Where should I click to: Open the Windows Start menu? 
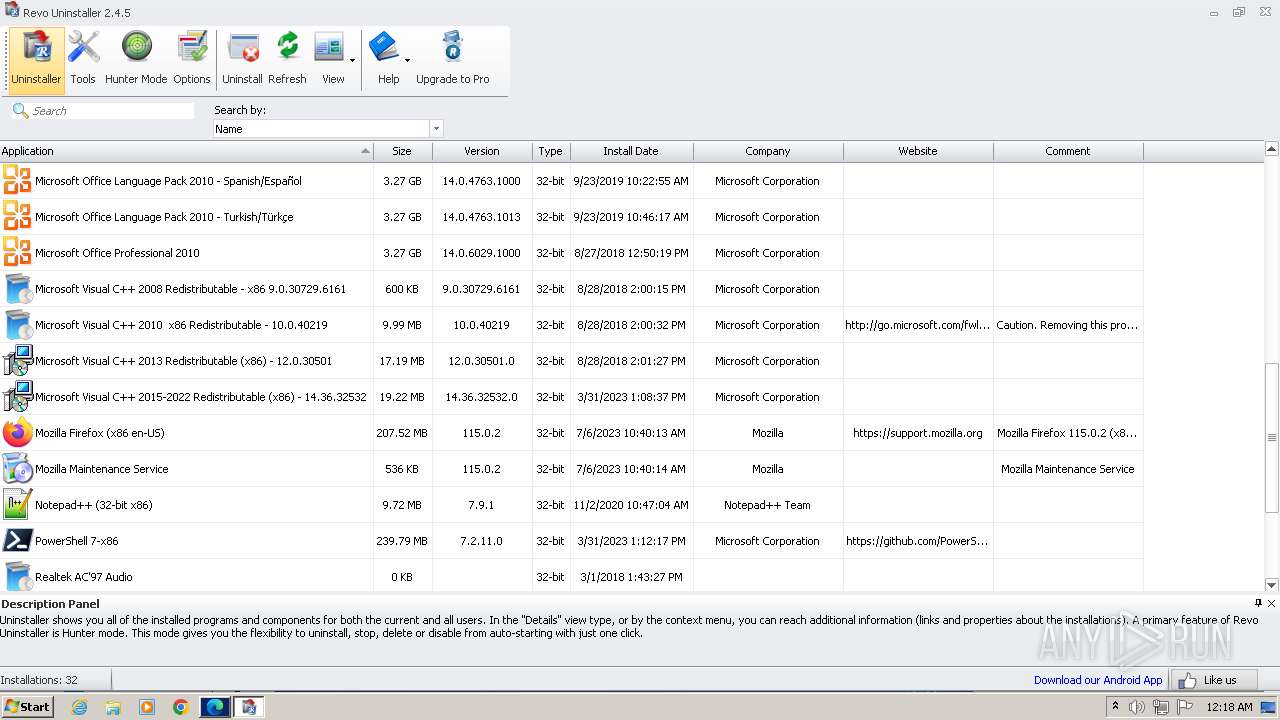27,706
